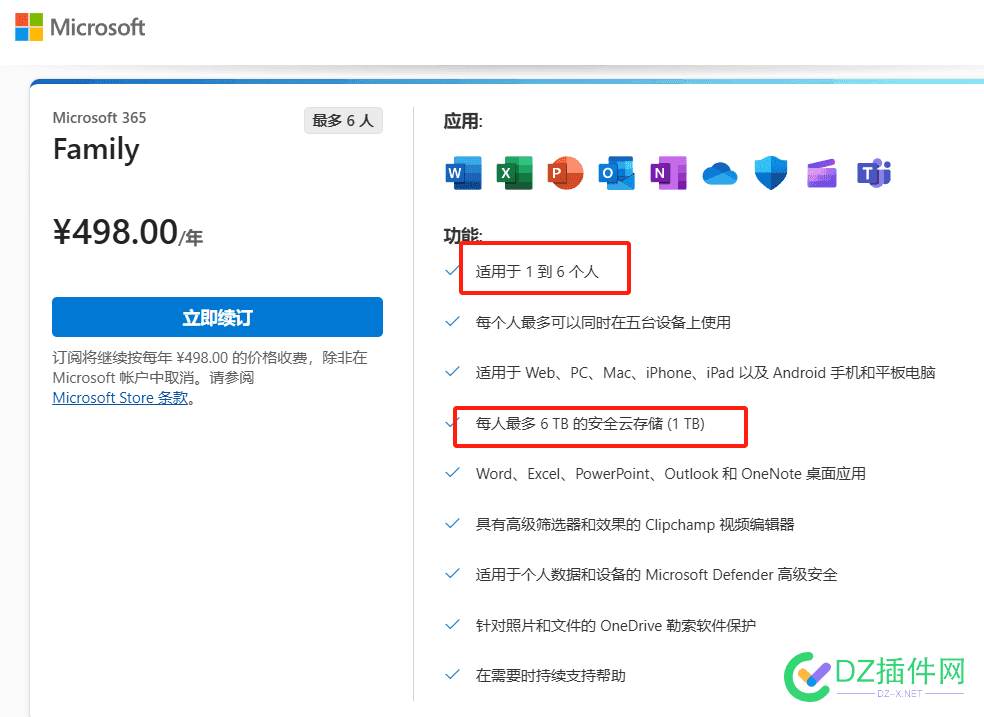Image resolution: width=984 pixels, height=717 pixels.
Task: Click the Microsoft Teams icon
Action: pyautogui.click(x=874, y=173)
